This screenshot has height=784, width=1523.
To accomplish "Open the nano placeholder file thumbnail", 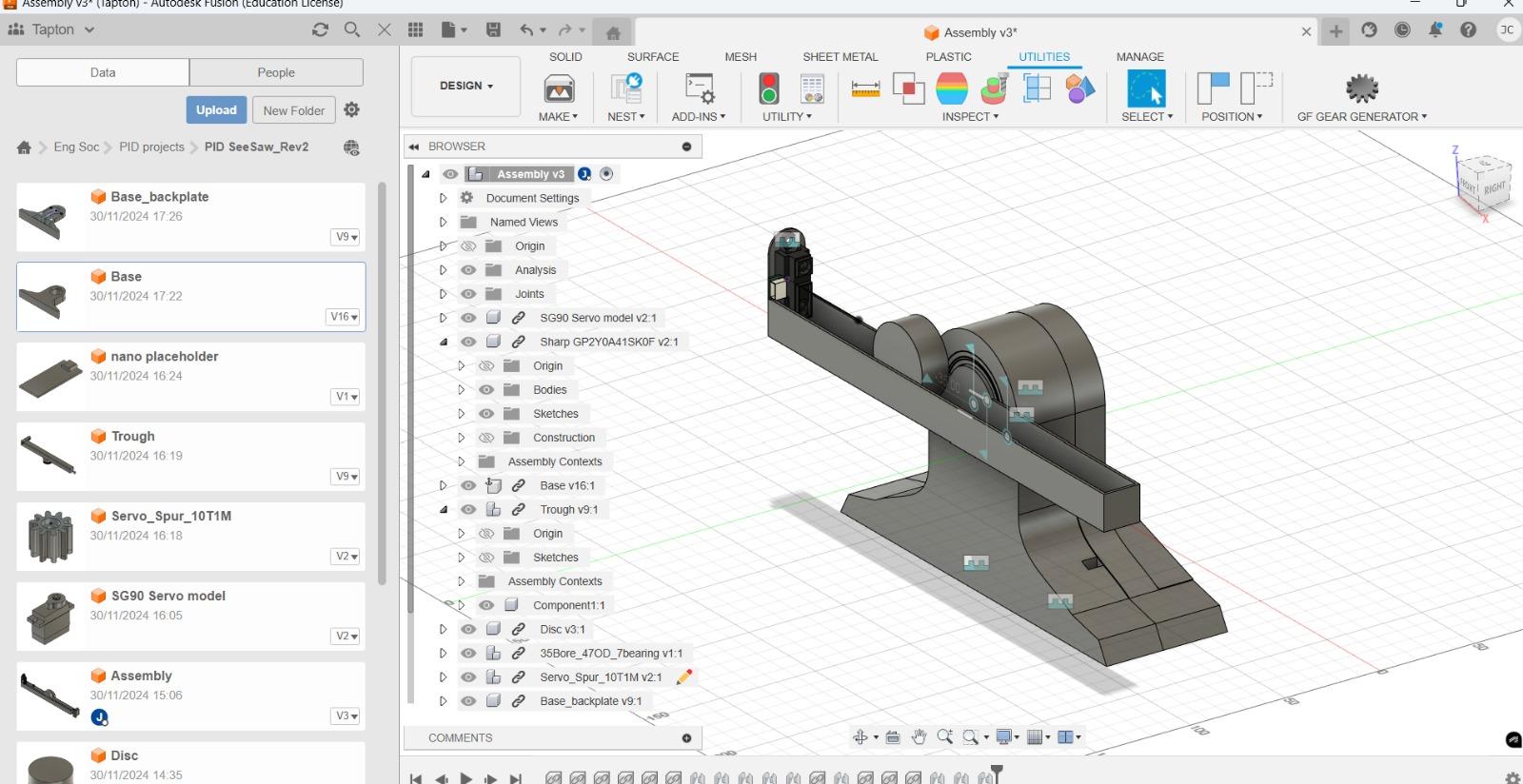I will coord(49,377).
